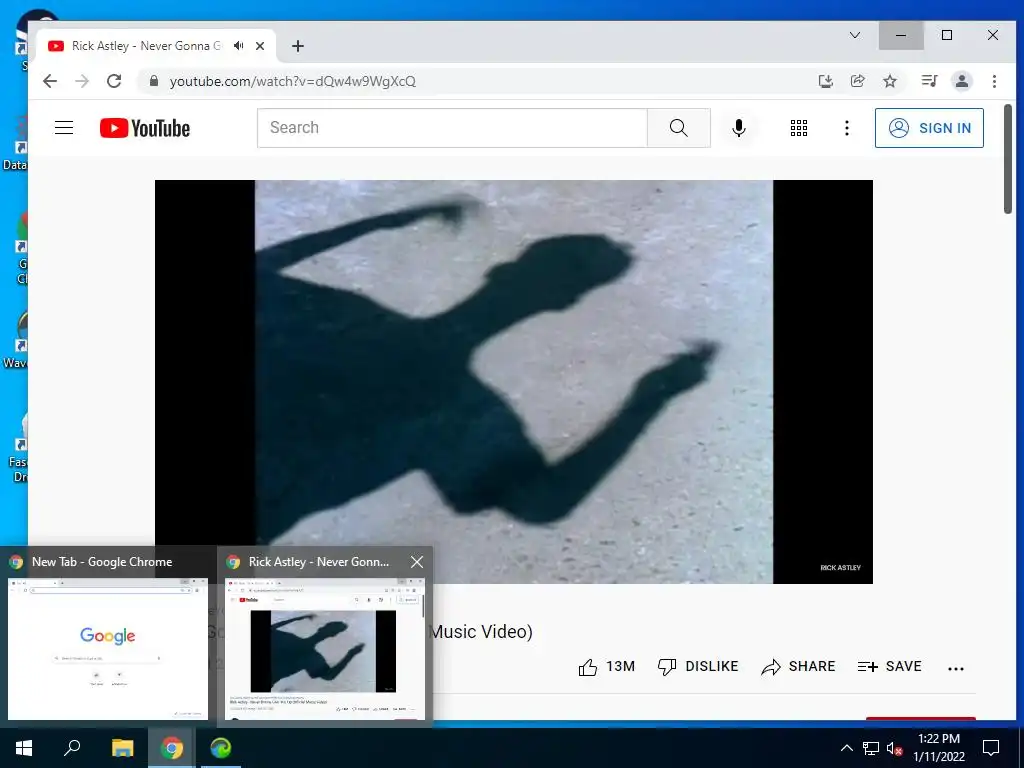Open the YouTube hamburger guide menu
The width and height of the screenshot is (1024, 768).
click(64, 127)
